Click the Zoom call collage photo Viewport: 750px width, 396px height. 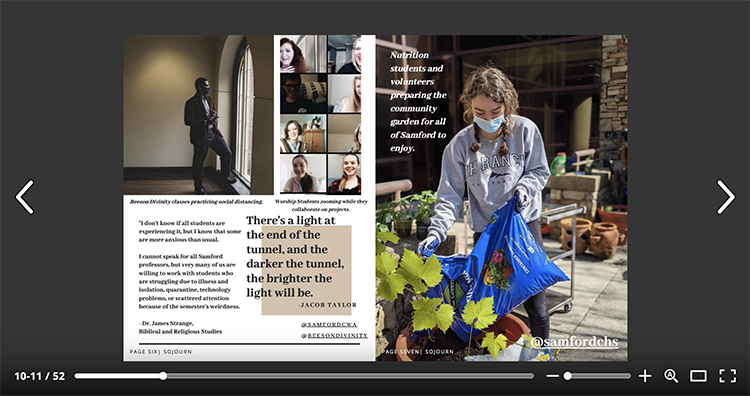point(320,114)
